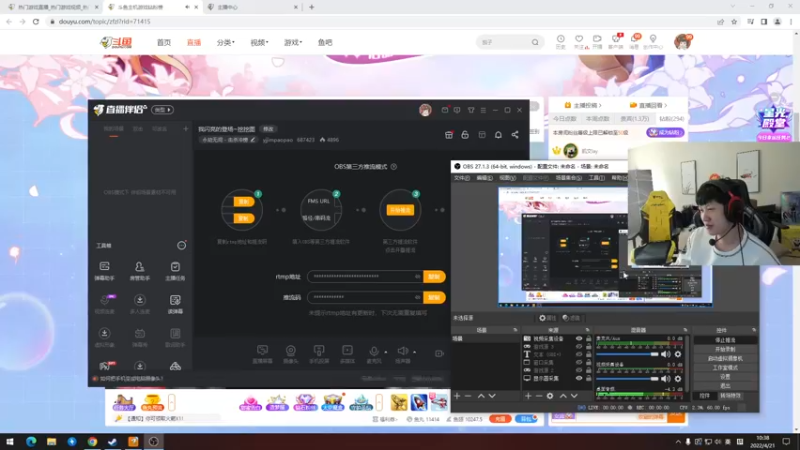800x450 pixels.
Task: Click the search magnifier on Douyu site
Action: pos(535,42)
